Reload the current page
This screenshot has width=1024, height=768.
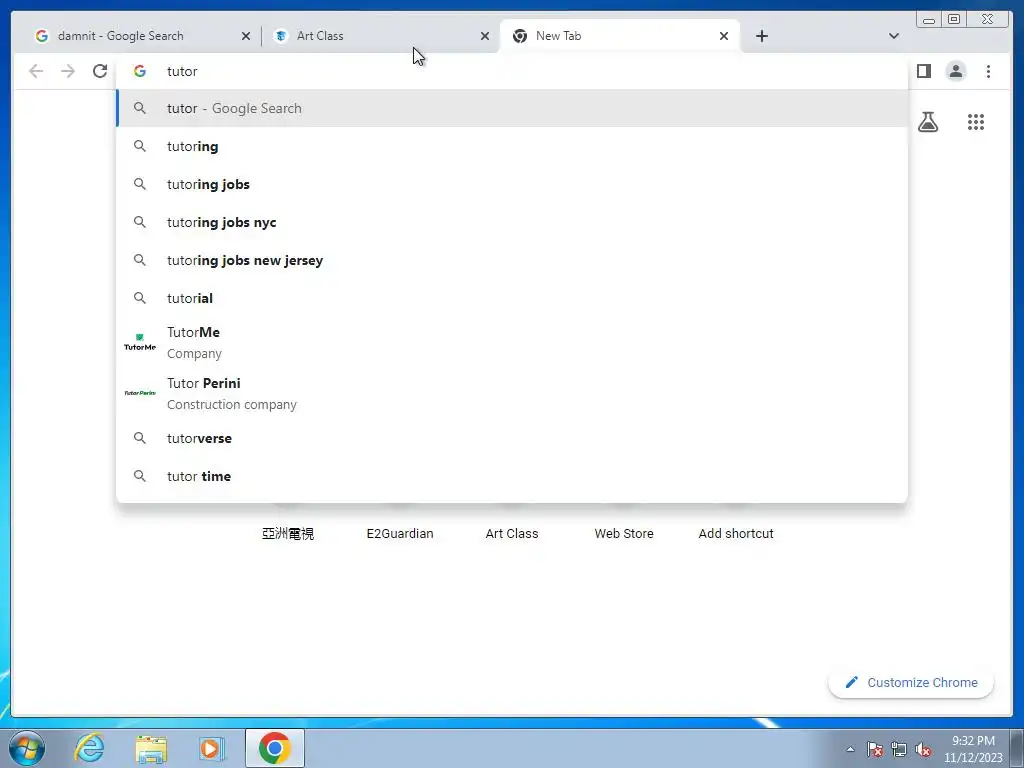click(x=100, y=71)
